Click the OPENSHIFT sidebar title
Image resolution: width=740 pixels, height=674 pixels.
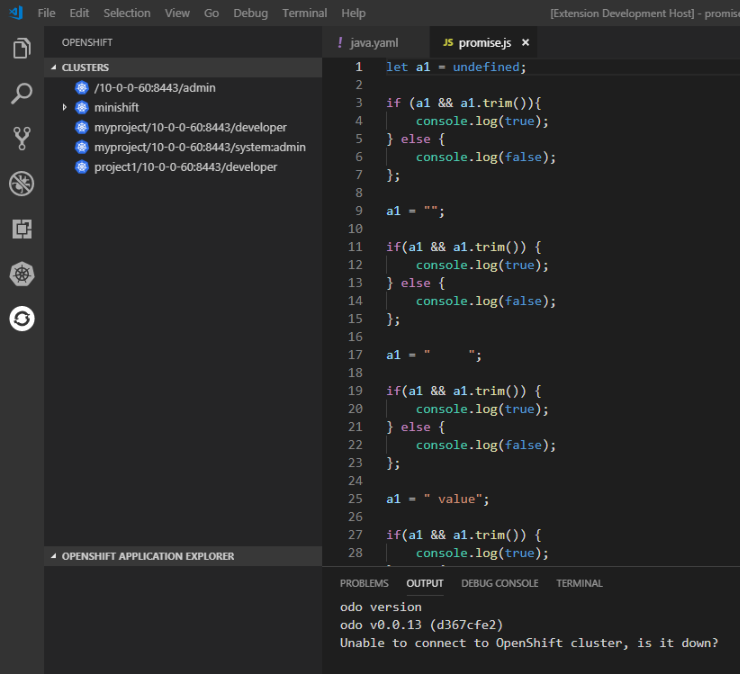click(x=87, y=42)
